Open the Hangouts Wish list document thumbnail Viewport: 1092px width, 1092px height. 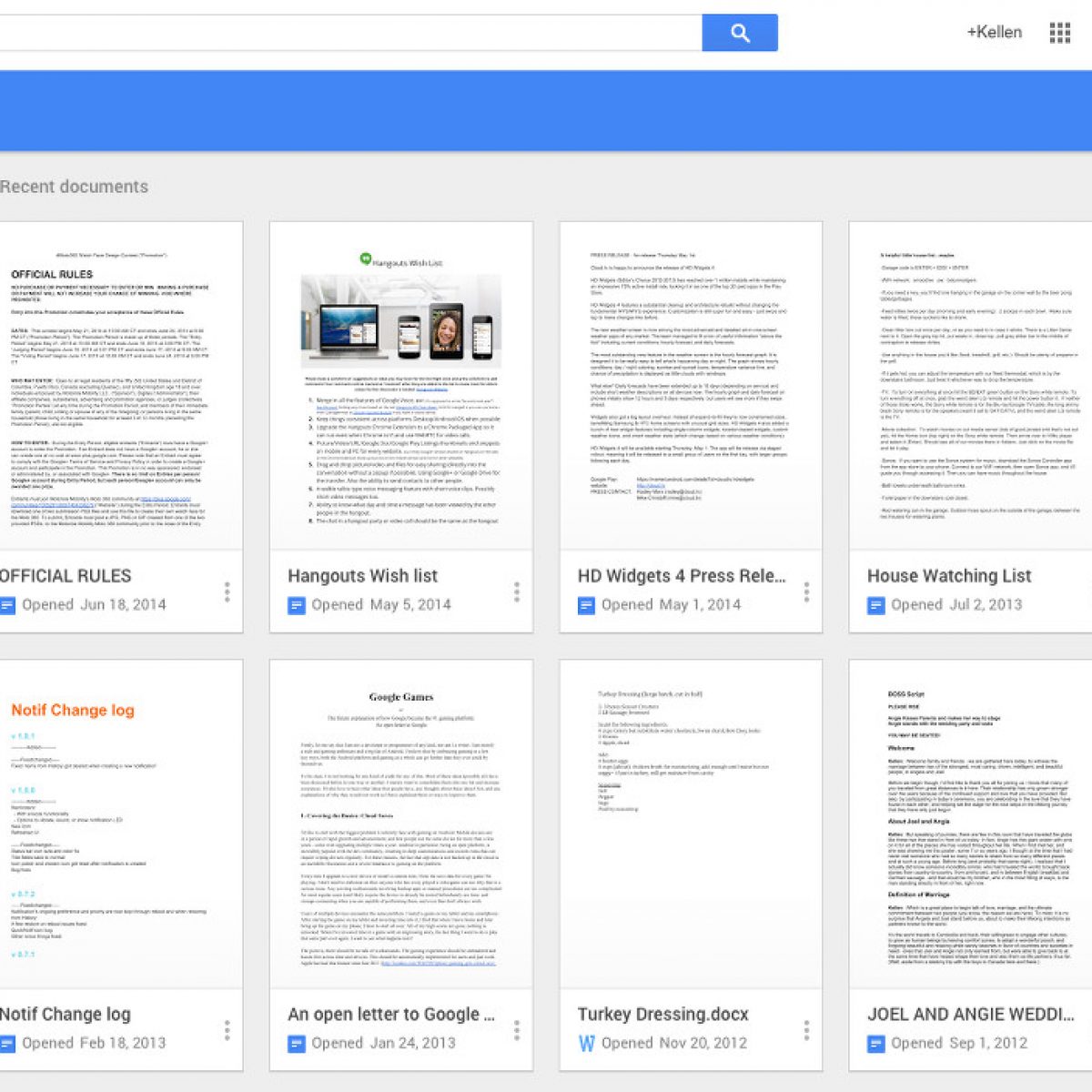(x=401, y=386)
